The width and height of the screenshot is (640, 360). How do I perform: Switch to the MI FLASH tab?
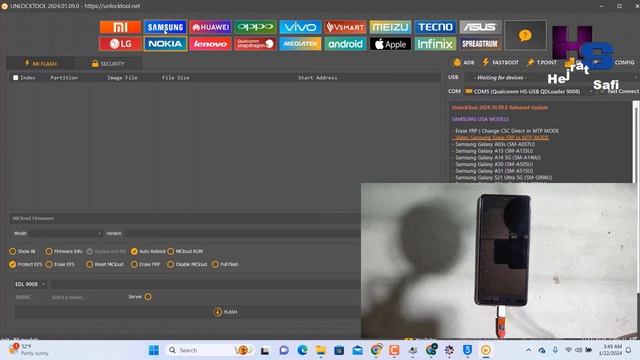(40, 63)
